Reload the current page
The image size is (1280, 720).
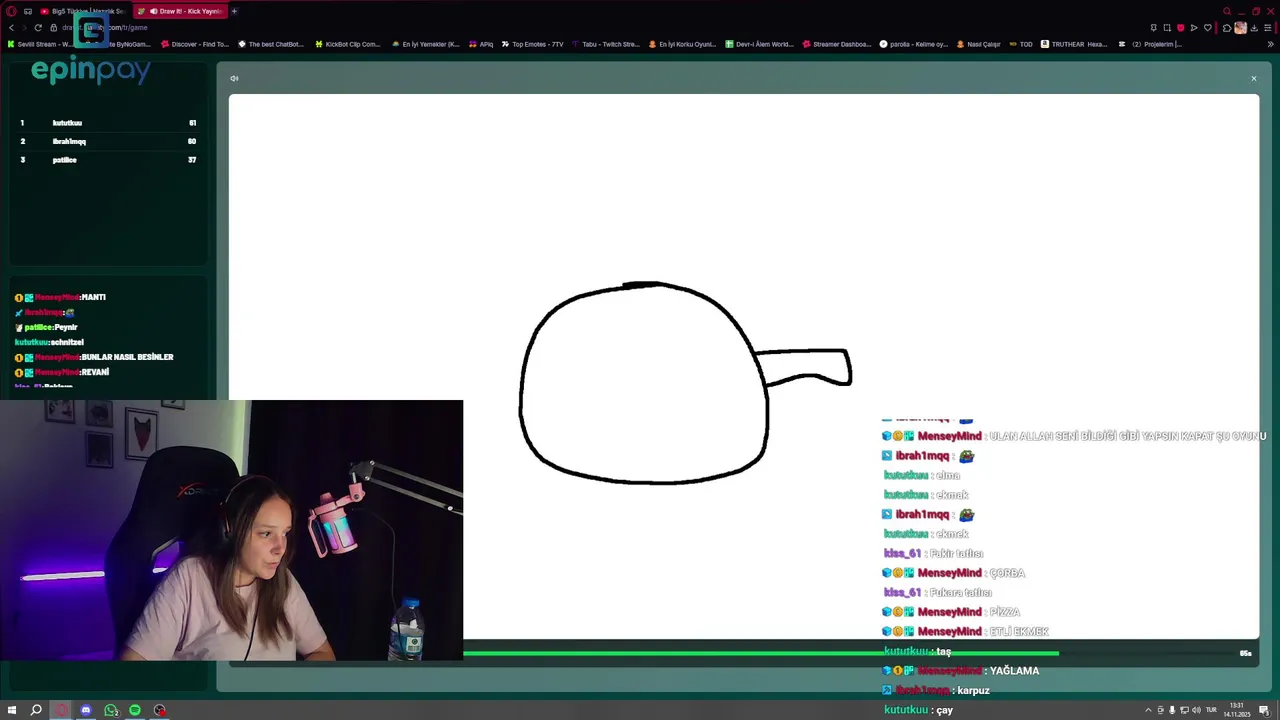38,28
